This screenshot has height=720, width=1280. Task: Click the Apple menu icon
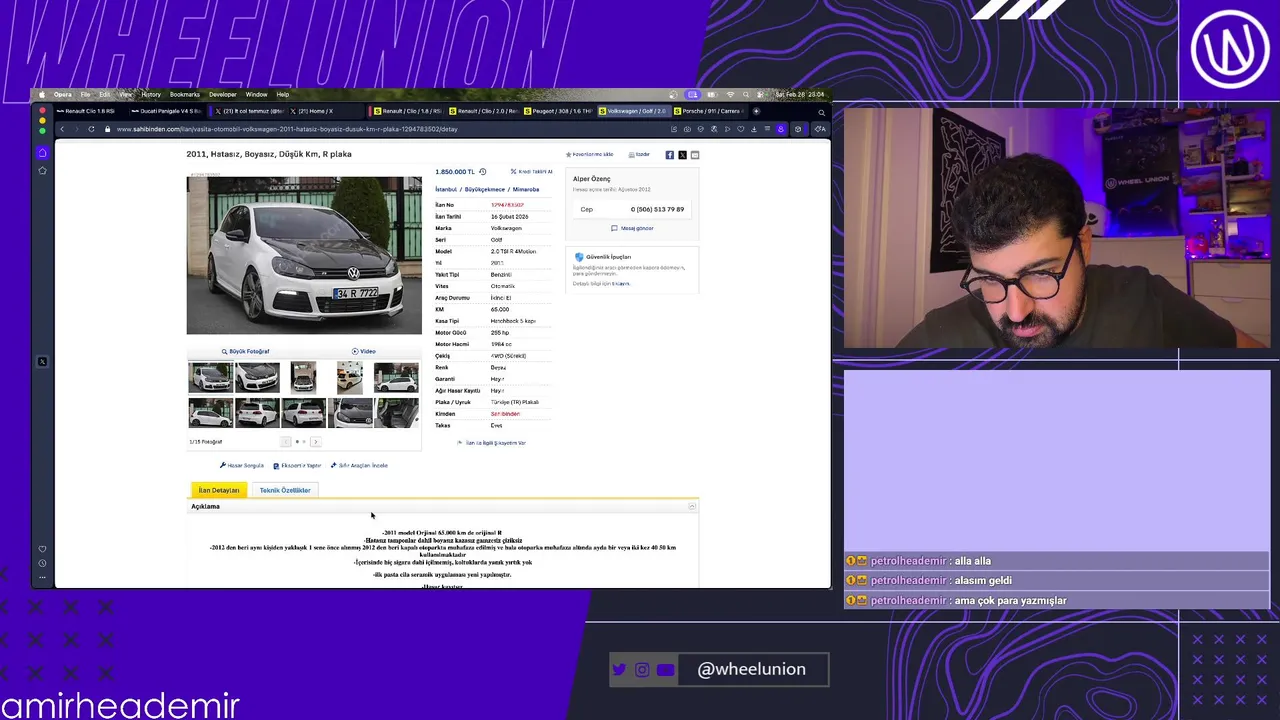click(x=41, y=94)
